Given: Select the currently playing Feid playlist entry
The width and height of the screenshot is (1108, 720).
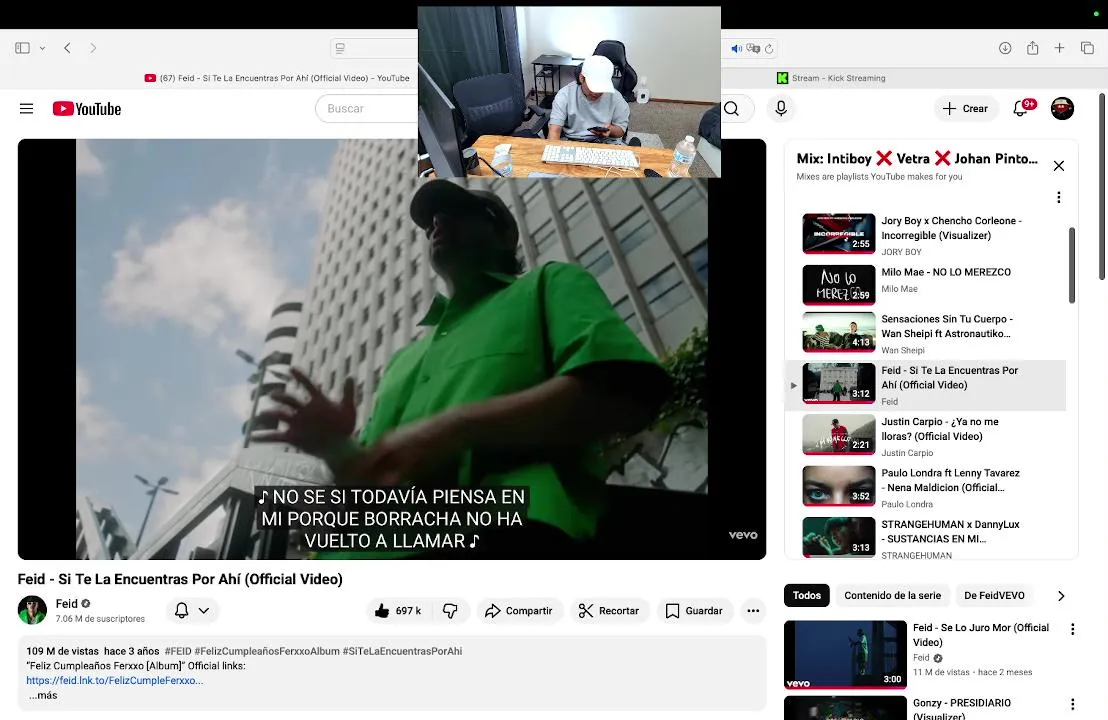Looking at the screenshot, I should point(926,385).
